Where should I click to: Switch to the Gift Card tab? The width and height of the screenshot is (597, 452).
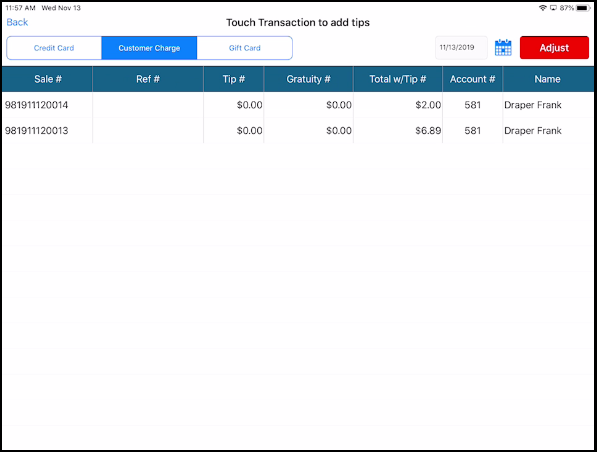[244, 48]
